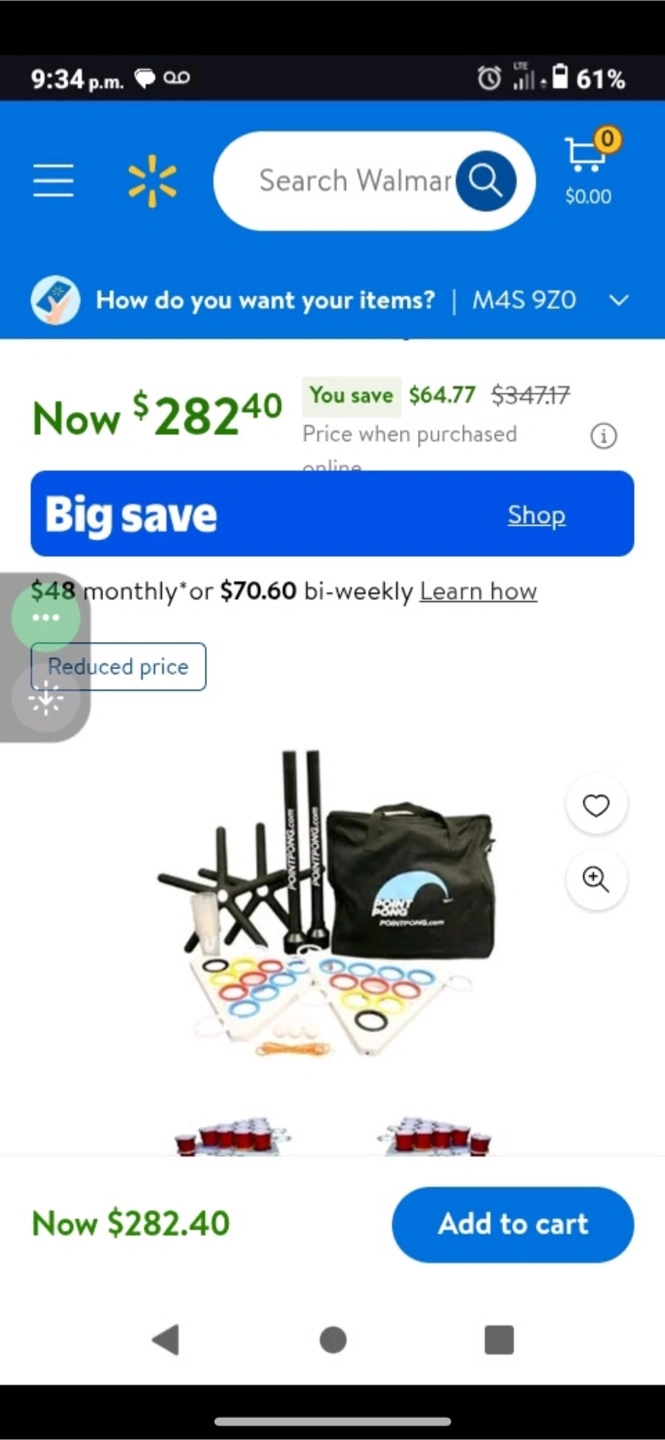Screen dimensions: 665x1440
Task: Tap the Android back navigation triangle
Action: [x=166, y=1339]
